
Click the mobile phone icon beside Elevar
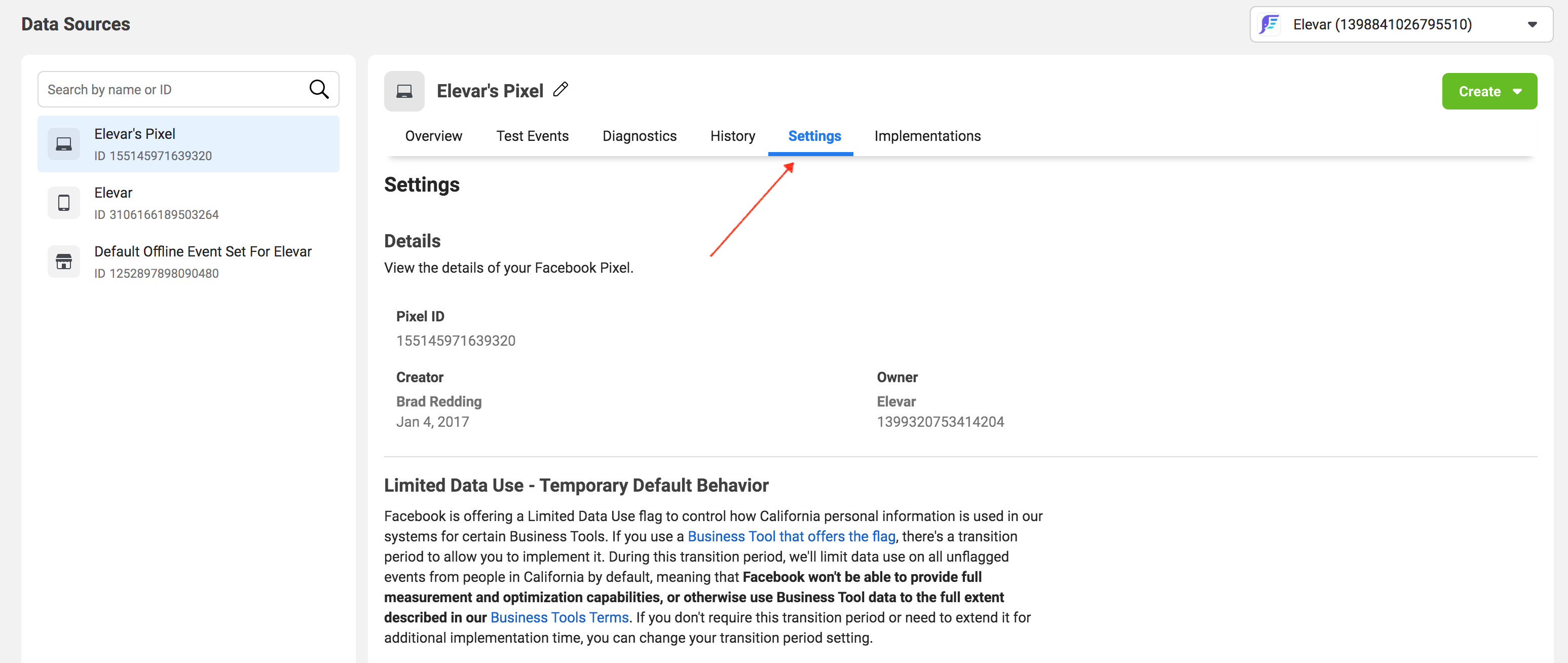tap(64, 203)
